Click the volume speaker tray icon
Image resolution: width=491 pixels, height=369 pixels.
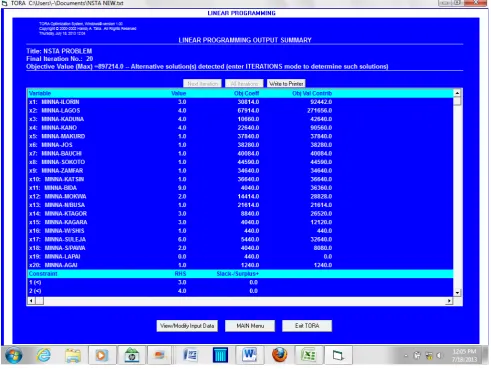pos(439,356)
